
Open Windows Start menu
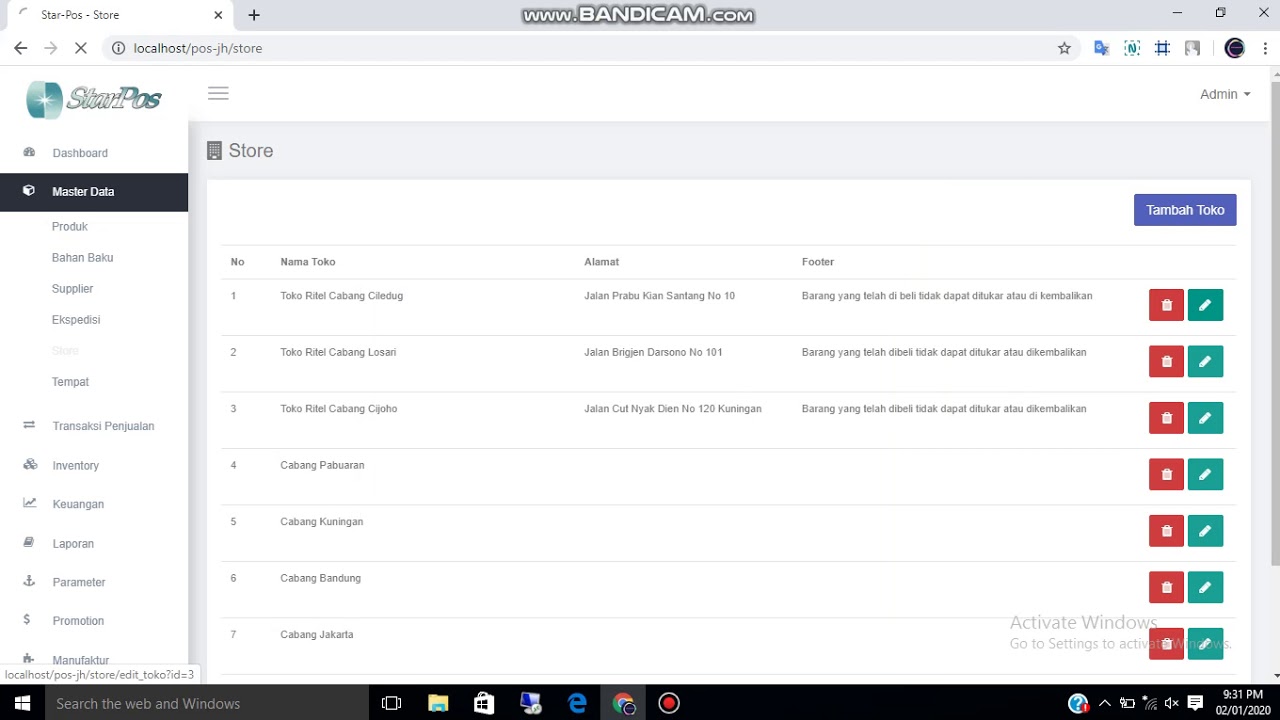[22, 704]
